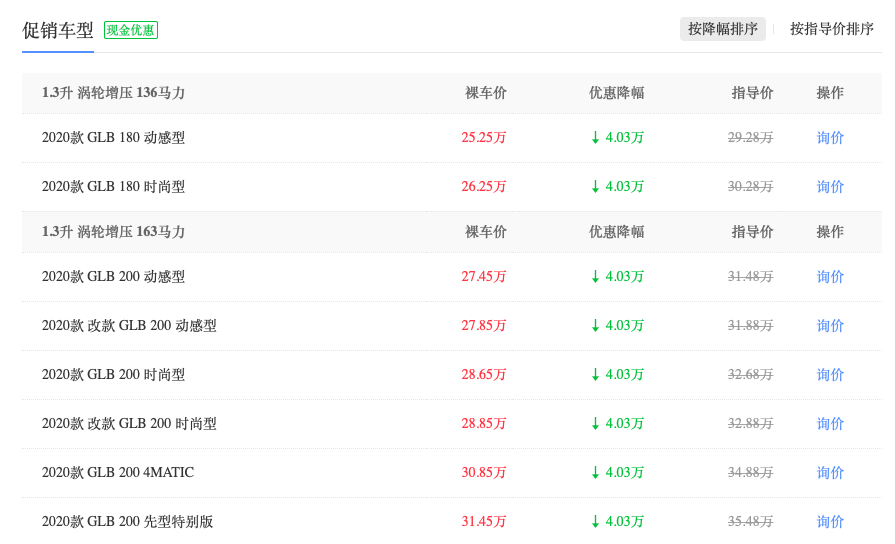Open model 2020款 改款 GLB 200 时尚型
895x544 pixels.
tap(129, 424)
